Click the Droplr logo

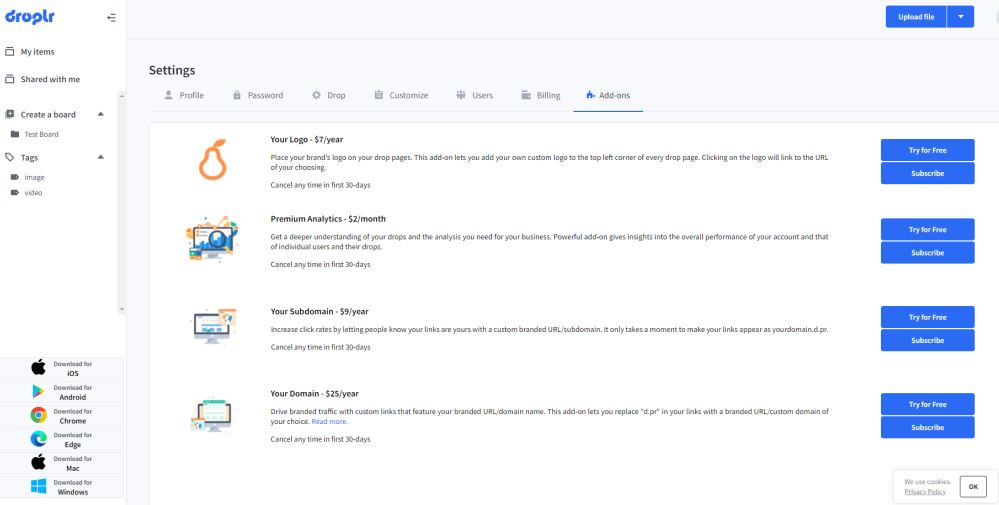pyautogui.click(x=30, y=17)
